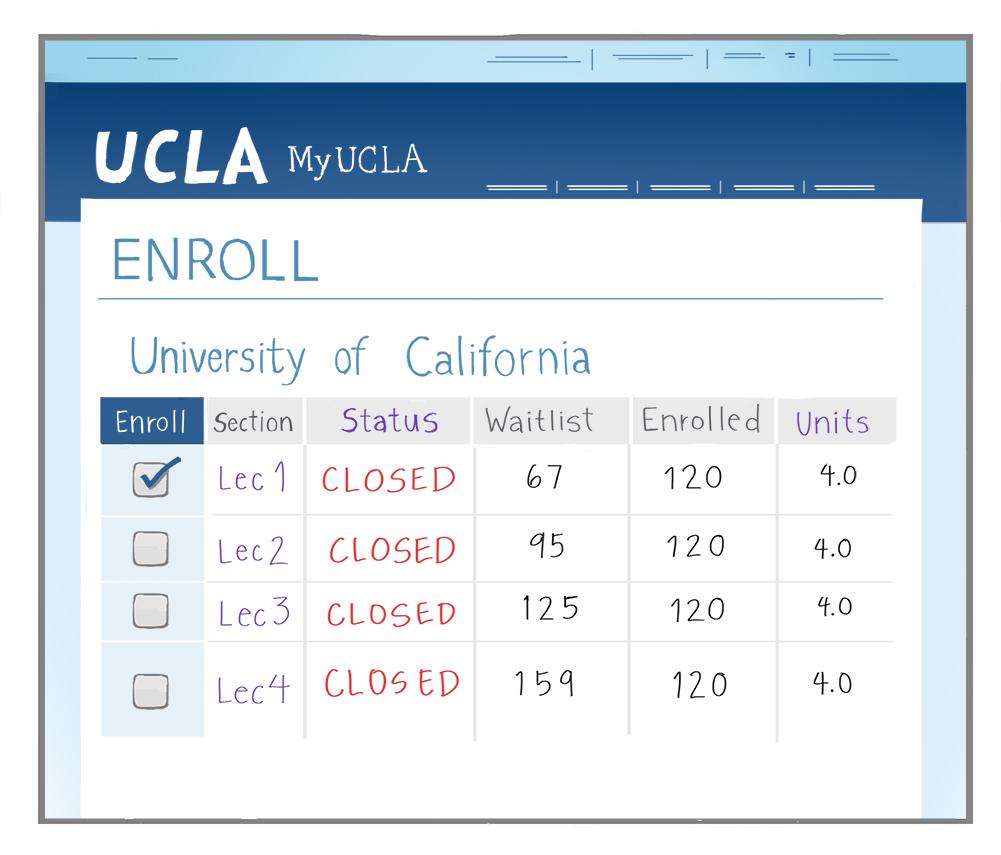Open the Lec 2 section link
Image resolution: width=1001 pixels, height=855 pixels.
252,550
